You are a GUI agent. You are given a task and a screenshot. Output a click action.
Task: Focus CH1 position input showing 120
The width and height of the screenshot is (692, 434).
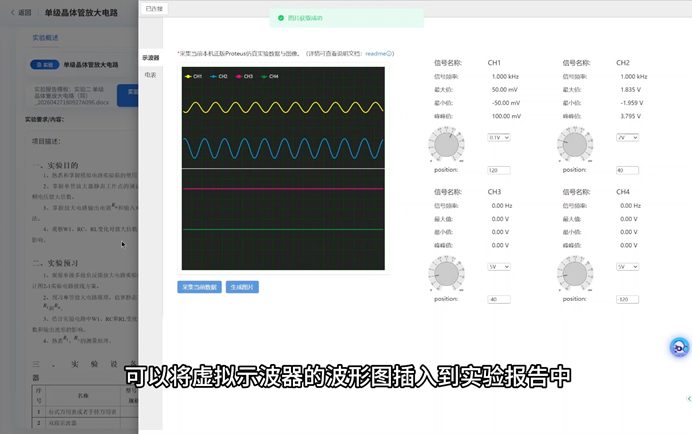pyautogui.click(x=499, y=170)
